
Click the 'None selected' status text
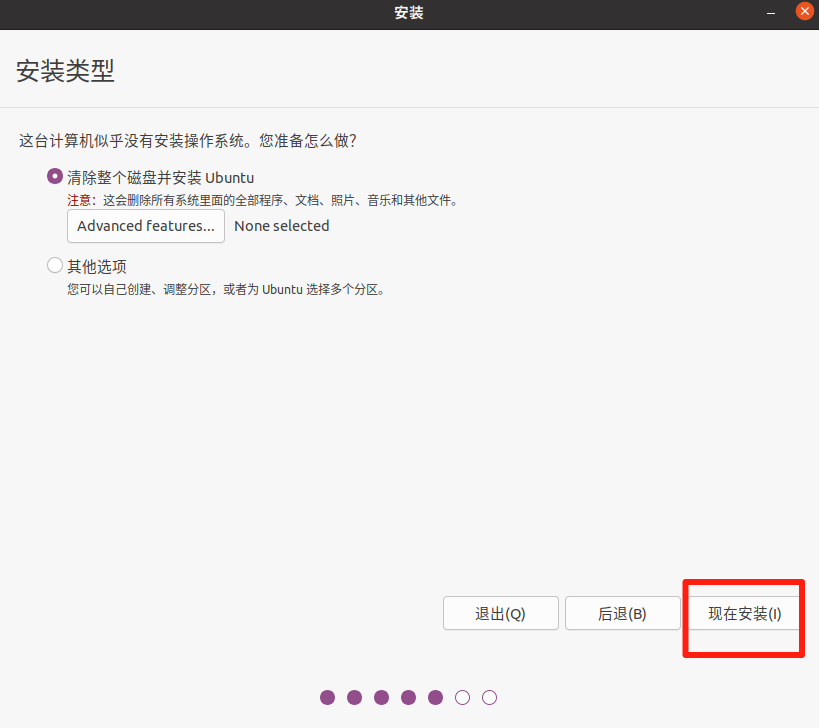tap(282, 226)
